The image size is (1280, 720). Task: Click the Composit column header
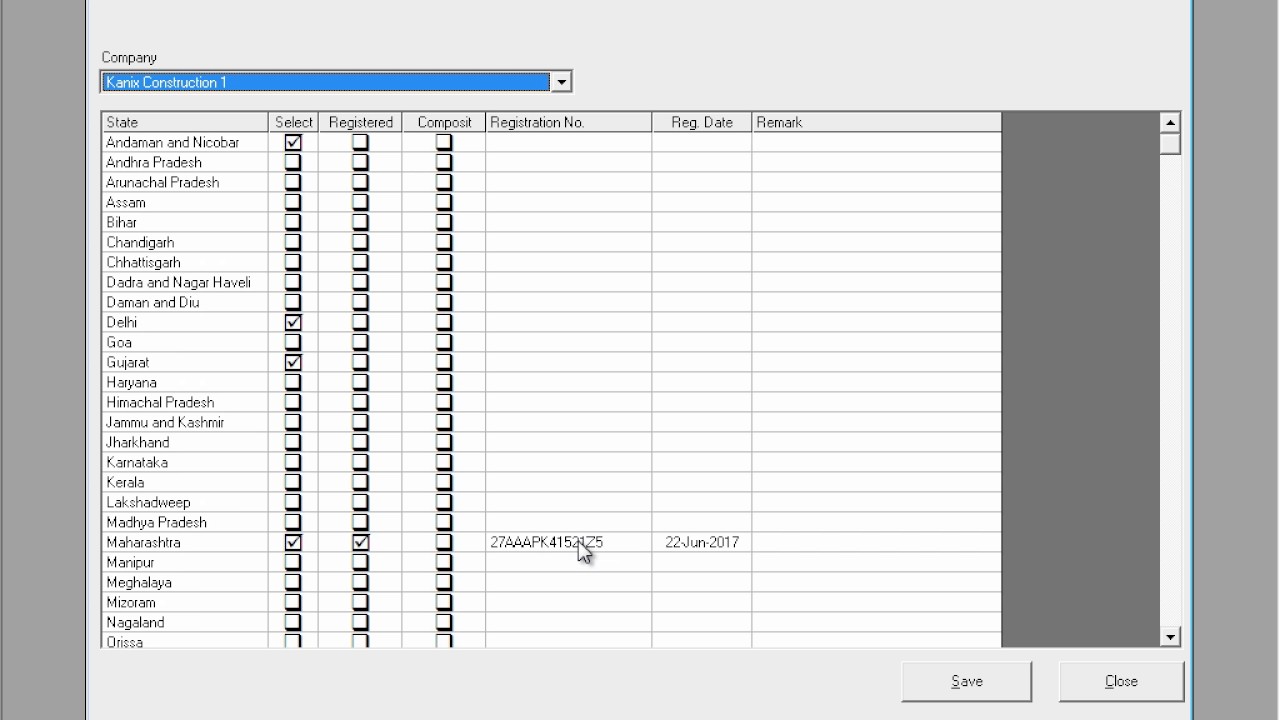pos(444,122)
